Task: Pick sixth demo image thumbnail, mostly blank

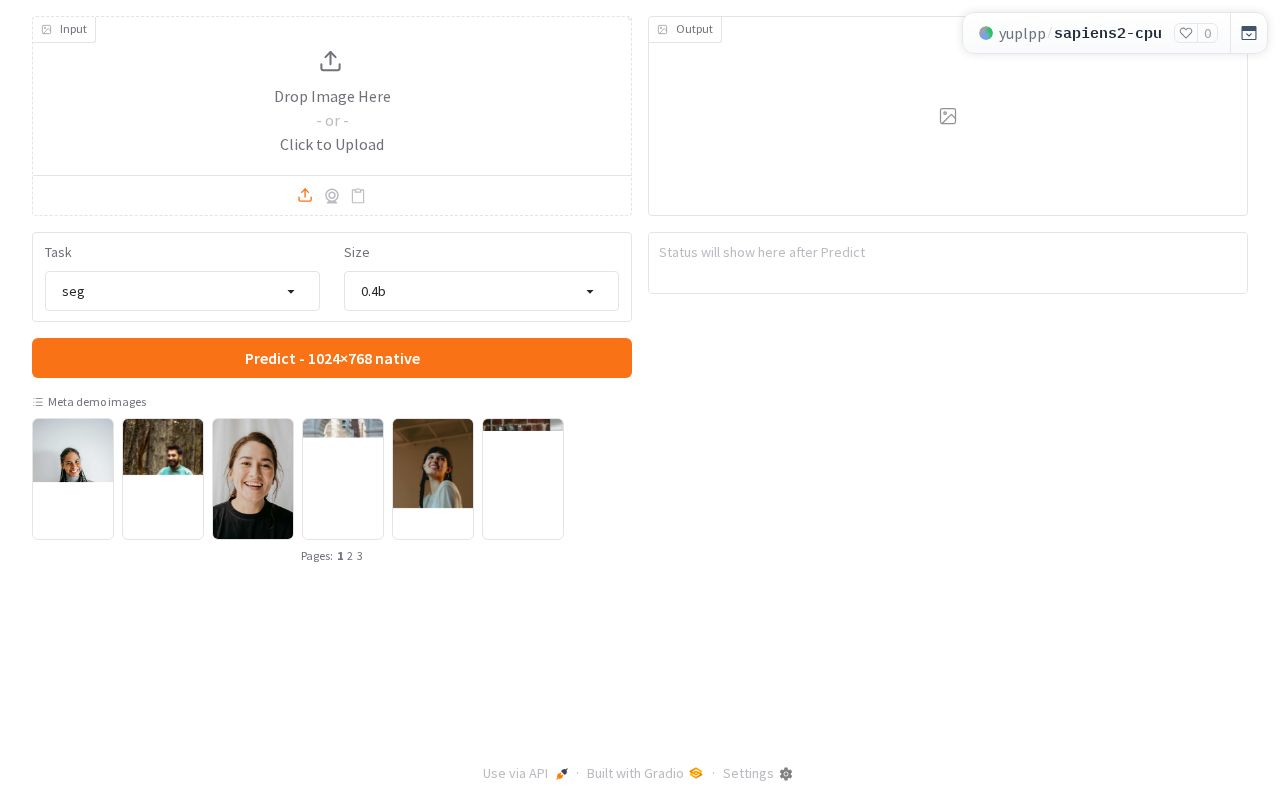Action: [x=523, y=479]
